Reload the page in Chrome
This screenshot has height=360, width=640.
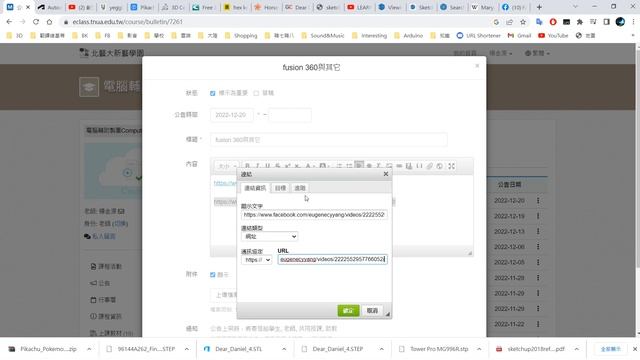[36, 22]
